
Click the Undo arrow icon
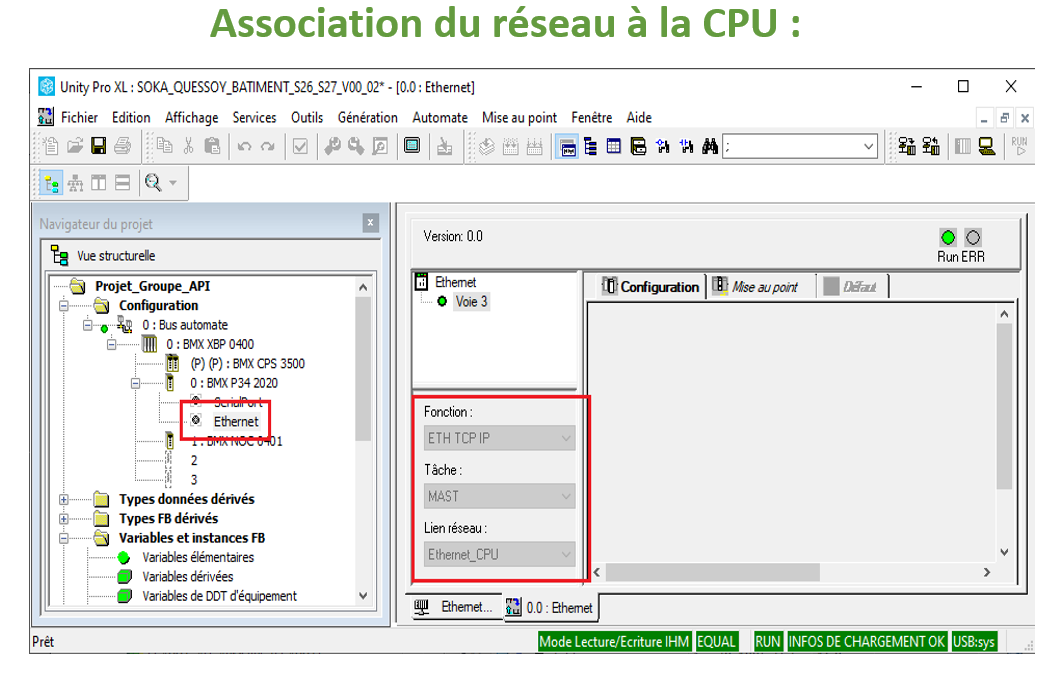243,146
